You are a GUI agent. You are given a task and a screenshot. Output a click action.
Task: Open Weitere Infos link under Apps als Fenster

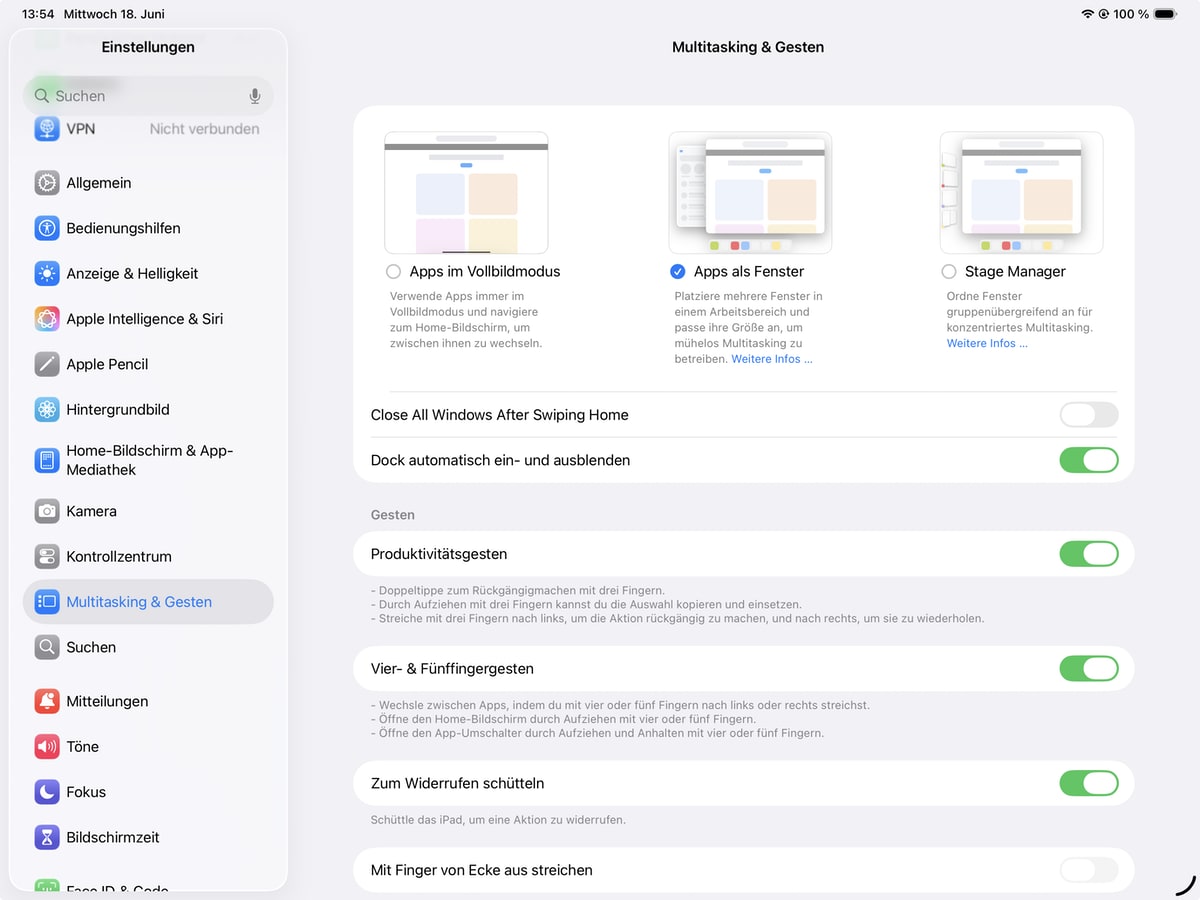[x=771, y=359]
